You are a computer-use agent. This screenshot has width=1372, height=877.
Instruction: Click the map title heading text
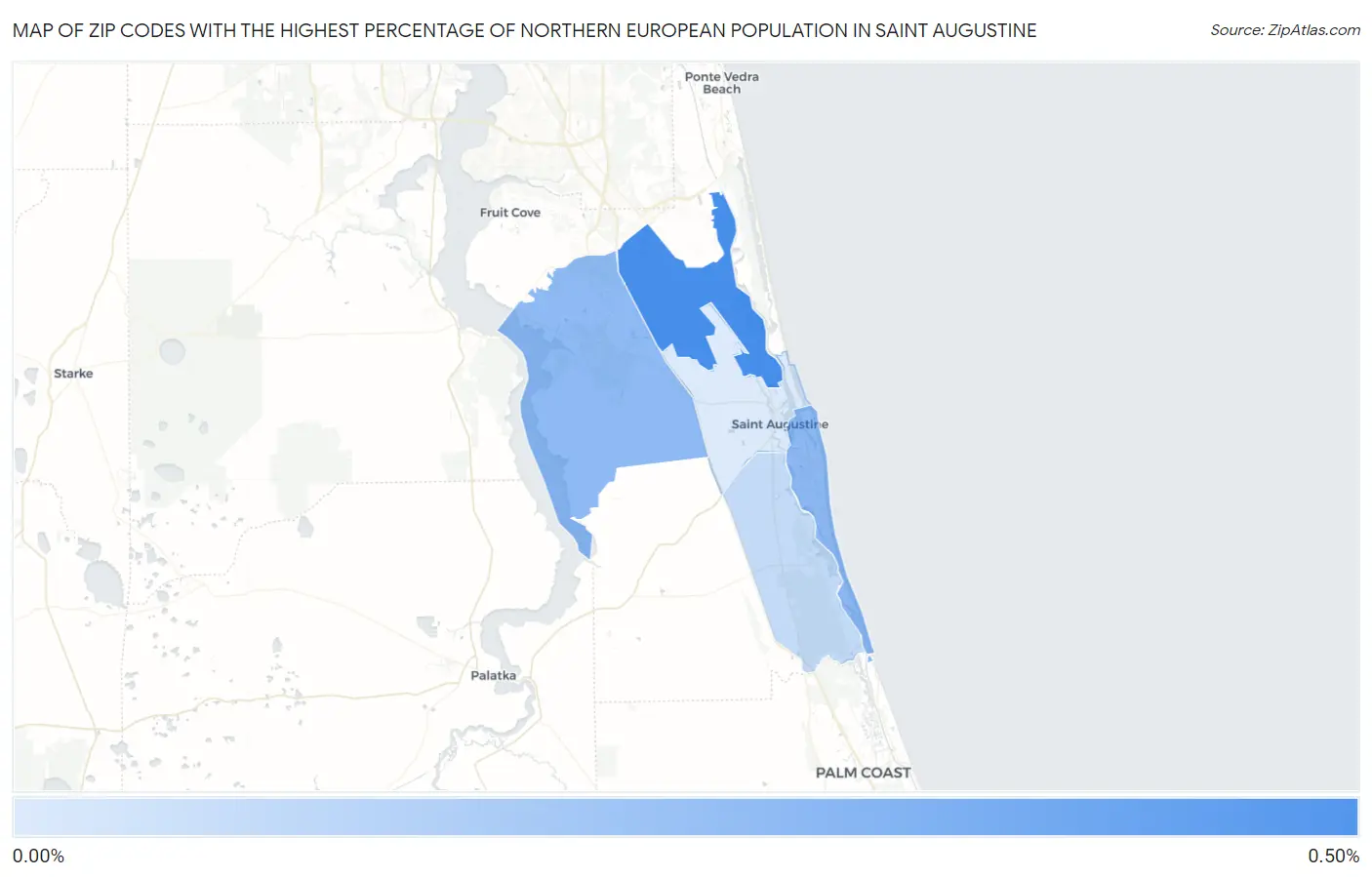point(524,30)
